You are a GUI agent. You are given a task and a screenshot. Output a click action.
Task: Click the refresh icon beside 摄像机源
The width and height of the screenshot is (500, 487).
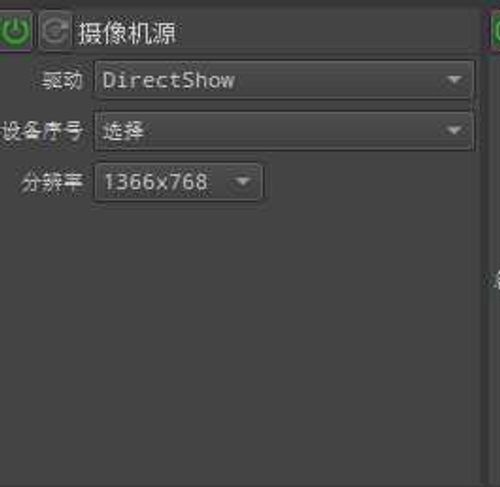click(x=55, y=31)
